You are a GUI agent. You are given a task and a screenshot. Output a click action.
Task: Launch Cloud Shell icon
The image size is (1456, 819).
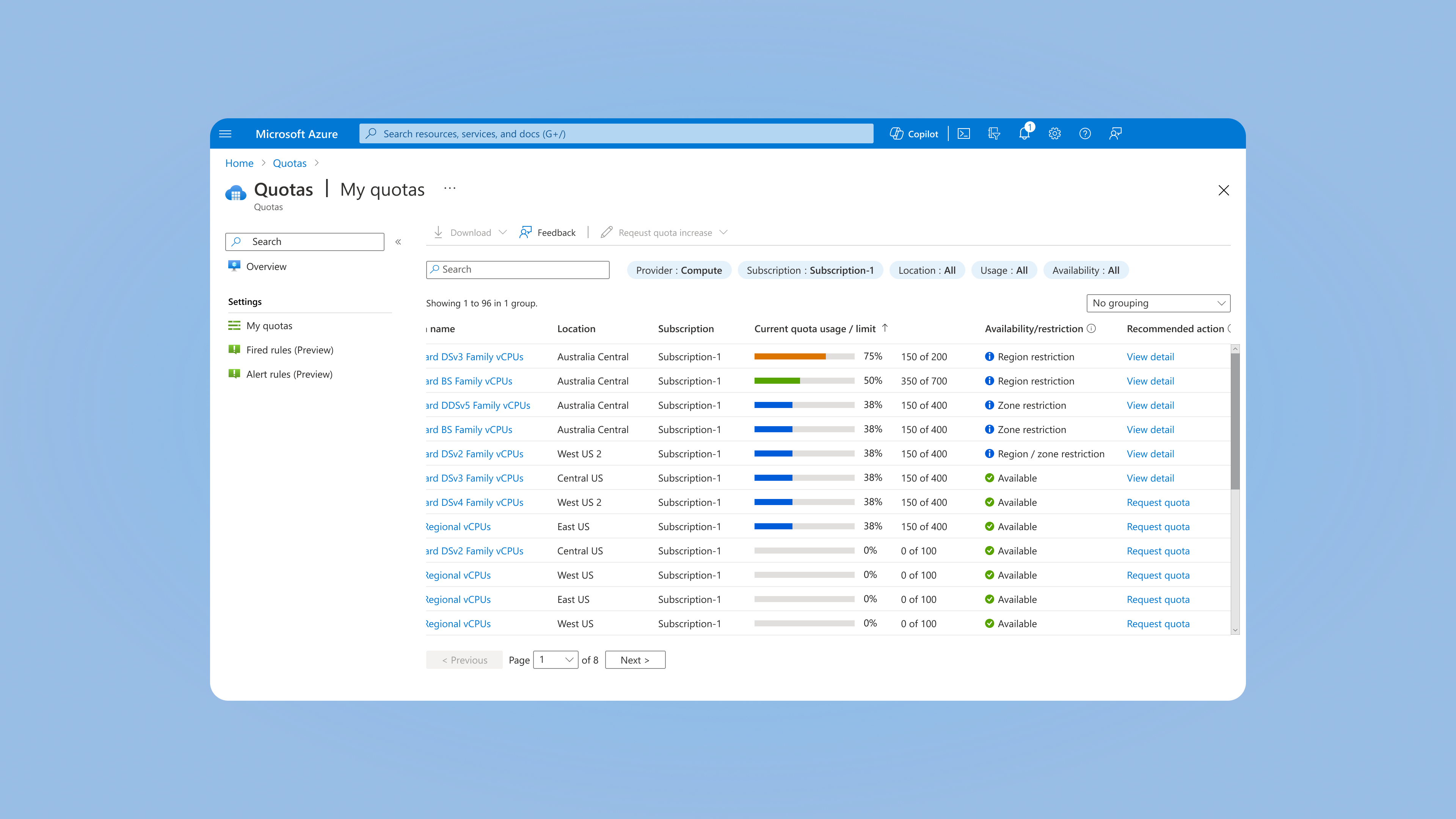click(964, 134)
